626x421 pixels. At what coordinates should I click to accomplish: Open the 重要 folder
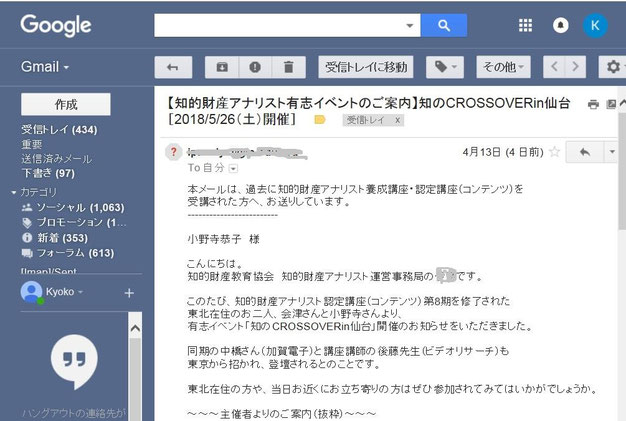pos(32,144)
